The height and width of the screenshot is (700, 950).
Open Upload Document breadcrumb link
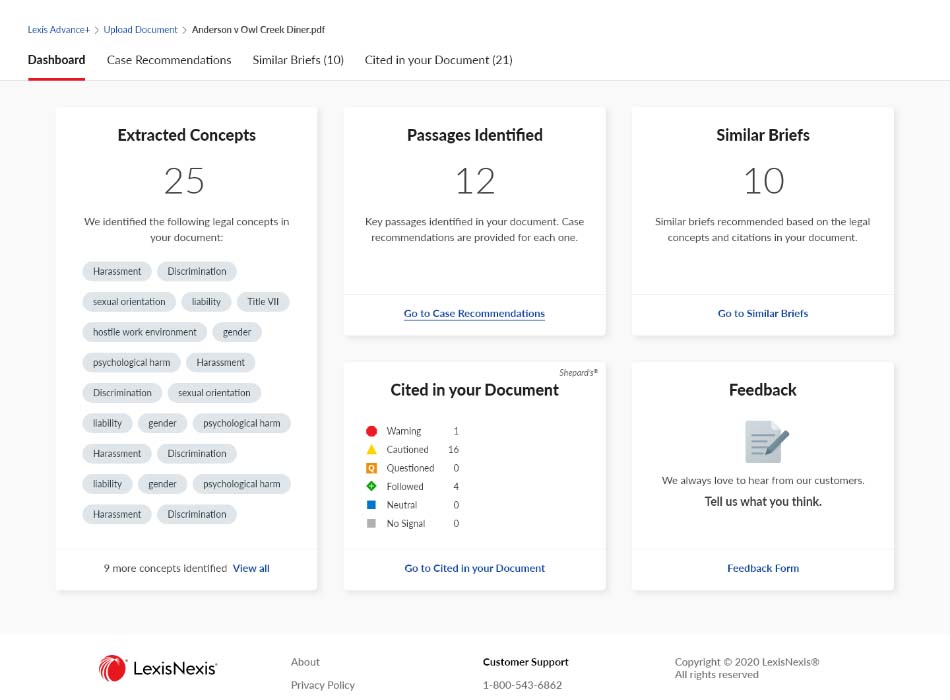(x=141, y=30)
